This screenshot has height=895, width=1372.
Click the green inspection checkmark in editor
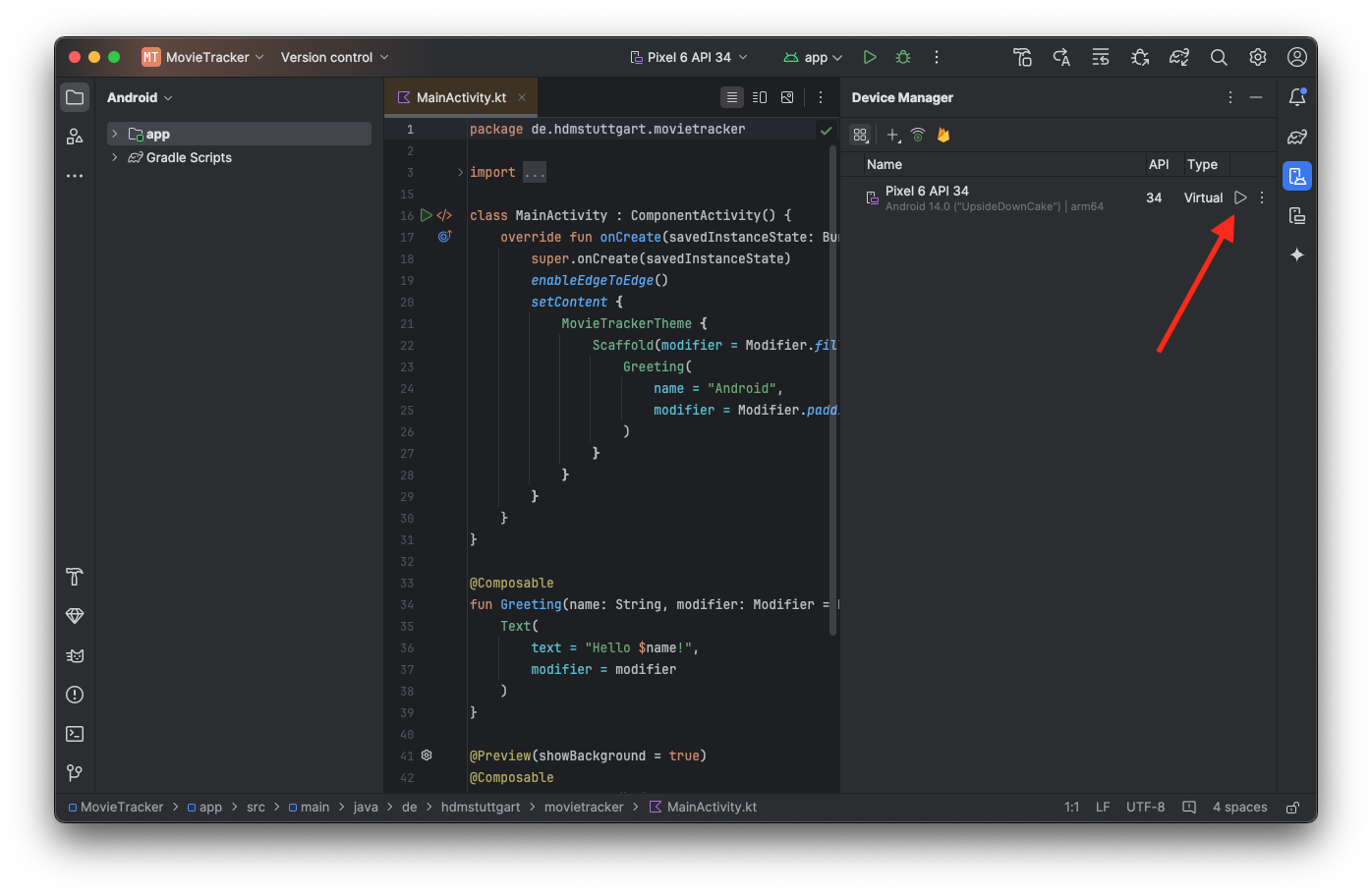[827, 130]
